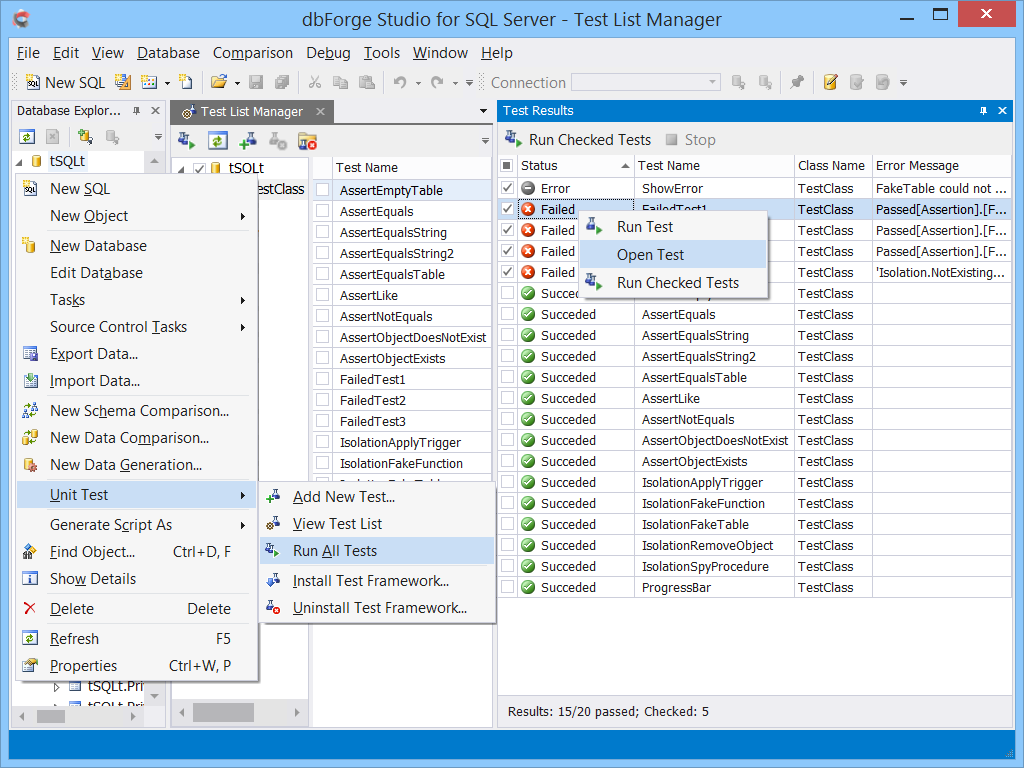Click Database Explorer horizontal scrollbar thumb
1024x768 pixels.
51,716
